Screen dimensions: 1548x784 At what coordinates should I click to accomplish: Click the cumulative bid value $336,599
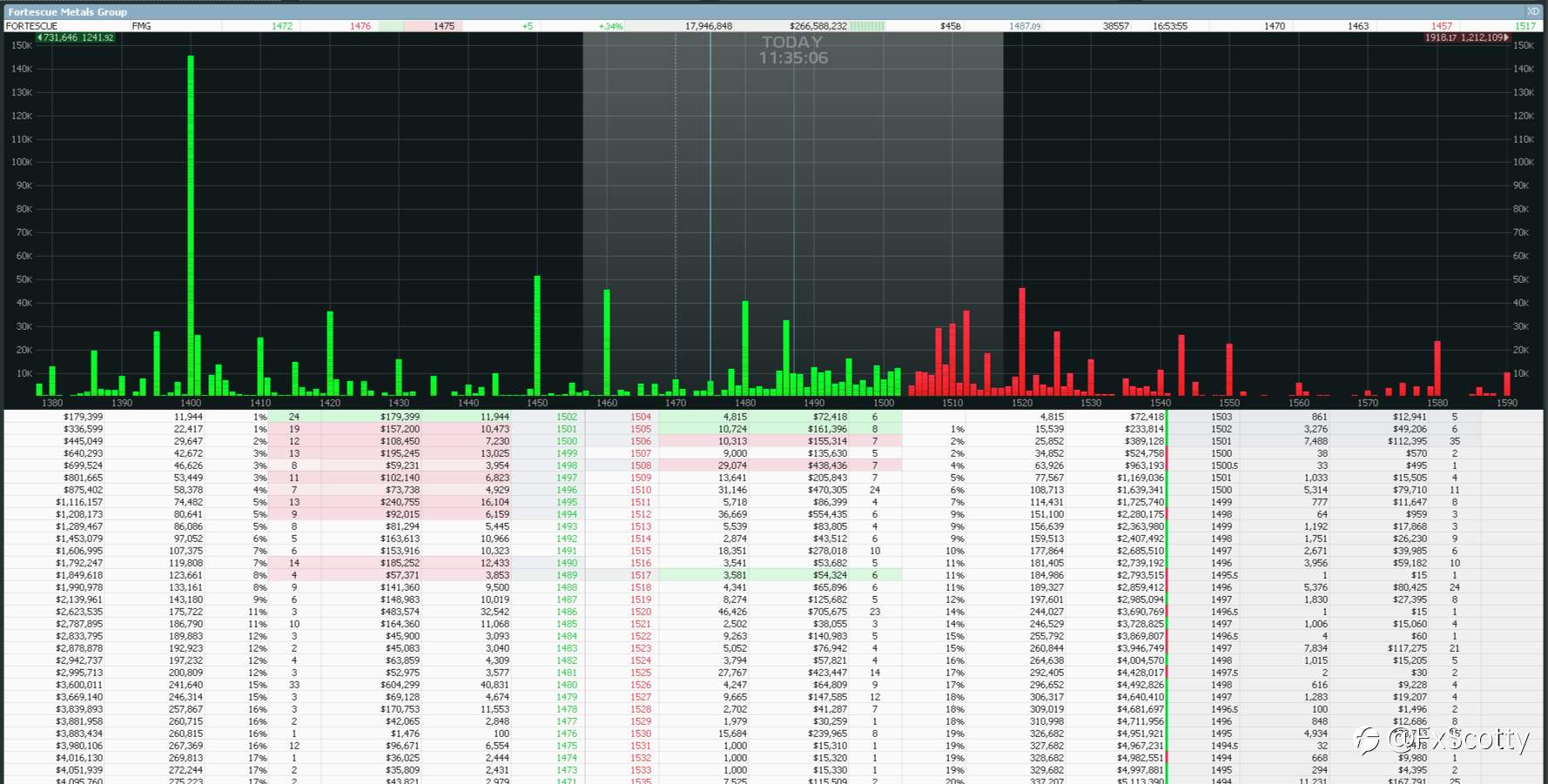coord(83,429)
